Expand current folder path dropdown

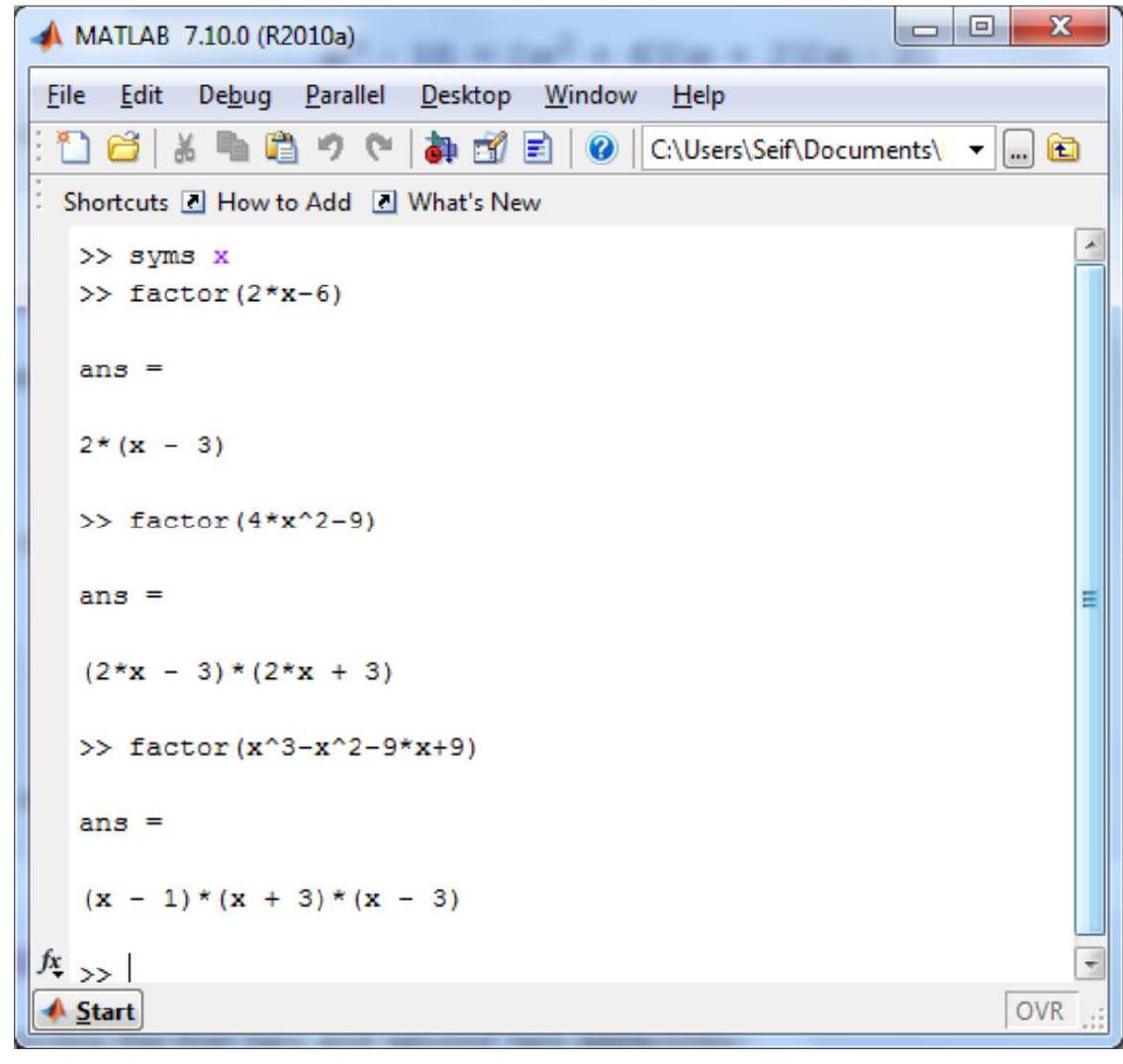(x=976, y=149)
